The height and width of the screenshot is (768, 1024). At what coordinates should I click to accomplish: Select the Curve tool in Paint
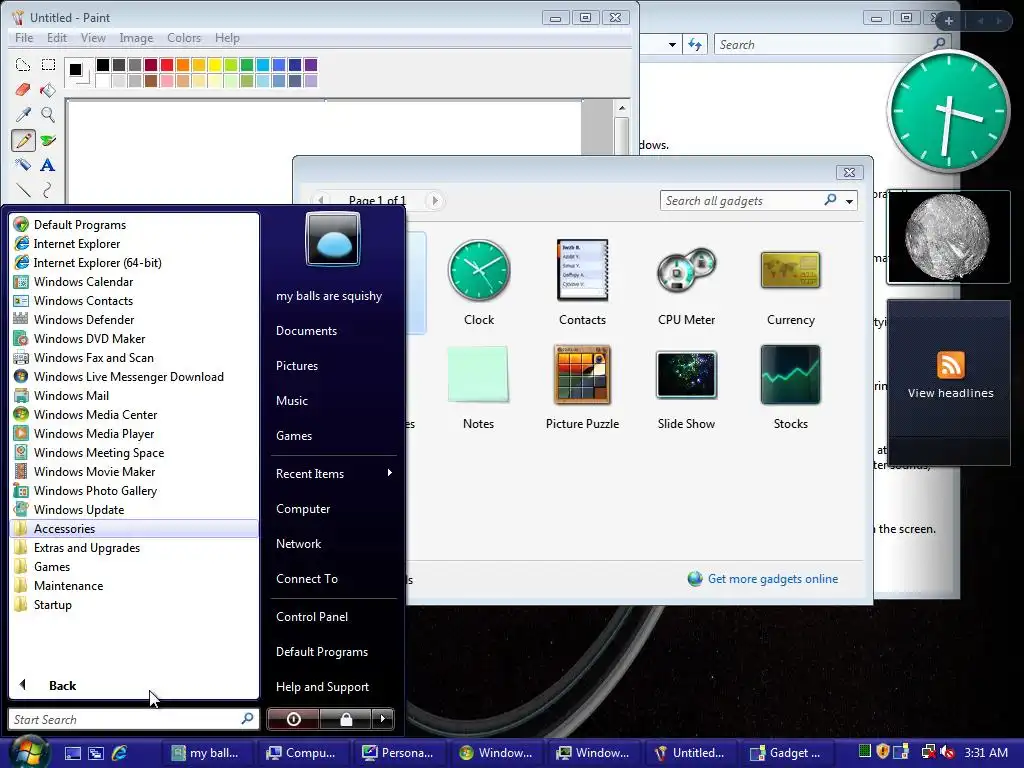tap(48, 190)
